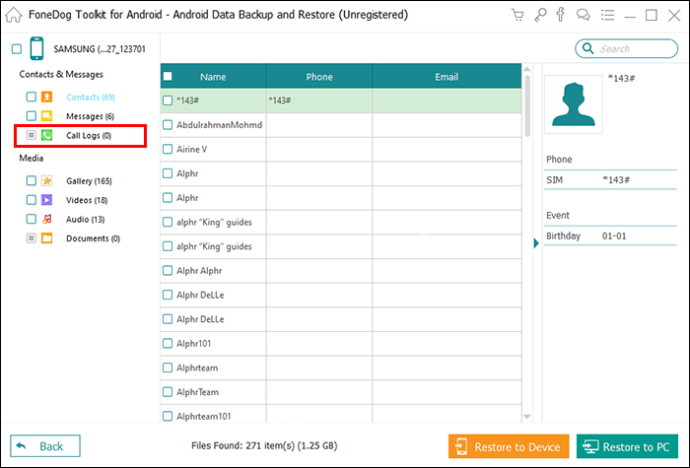
Task: Open the Contacts (69) category
Action: pos(90,97)
